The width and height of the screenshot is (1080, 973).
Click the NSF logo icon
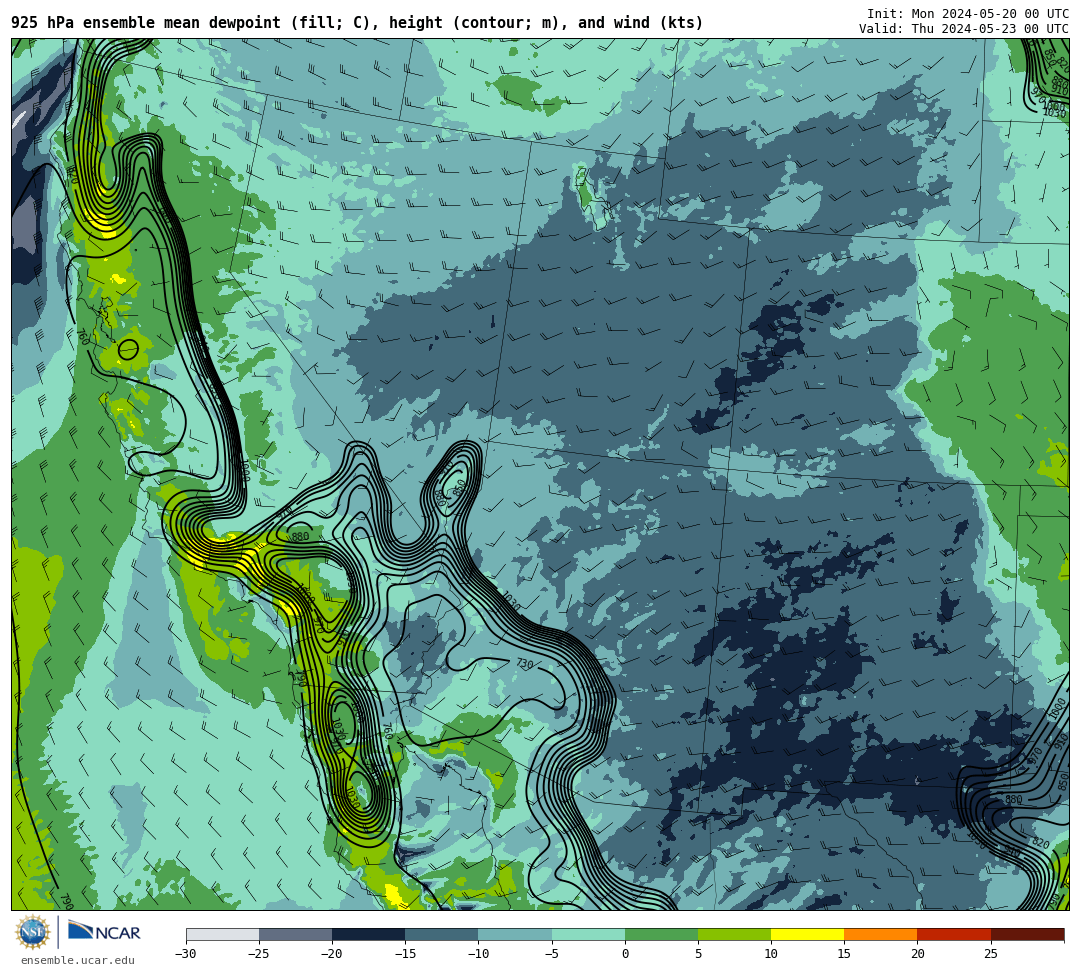pyautogui.click(x=32, y=932)
